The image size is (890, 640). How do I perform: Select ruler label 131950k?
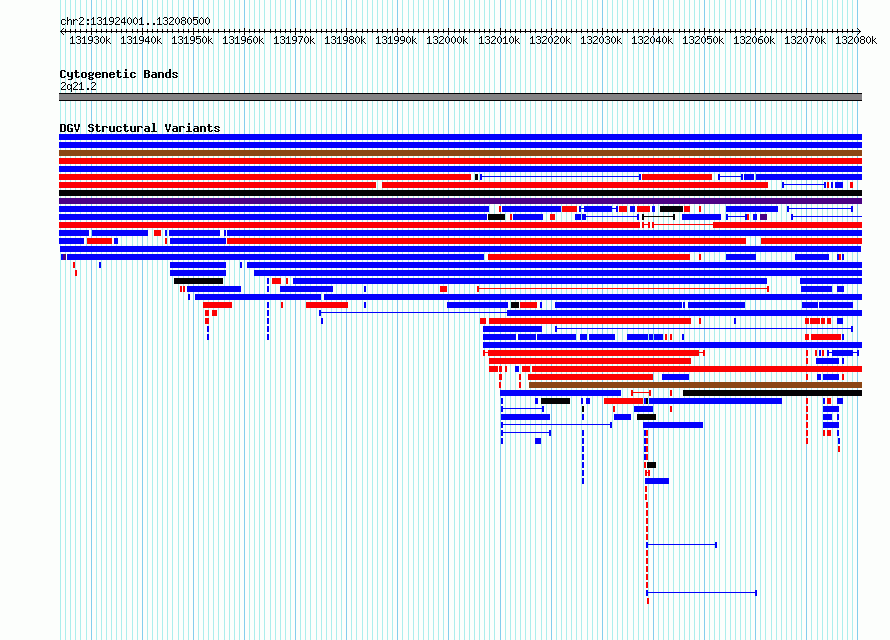tap(192, 40)
